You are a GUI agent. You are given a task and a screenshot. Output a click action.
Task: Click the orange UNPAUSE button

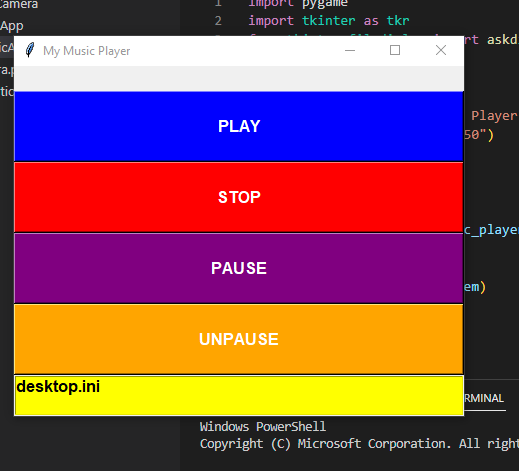239,339
